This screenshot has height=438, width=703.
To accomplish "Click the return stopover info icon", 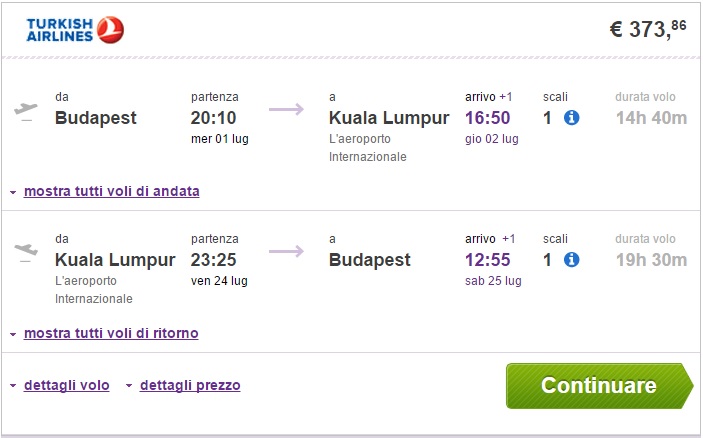I will pos(572,260).
